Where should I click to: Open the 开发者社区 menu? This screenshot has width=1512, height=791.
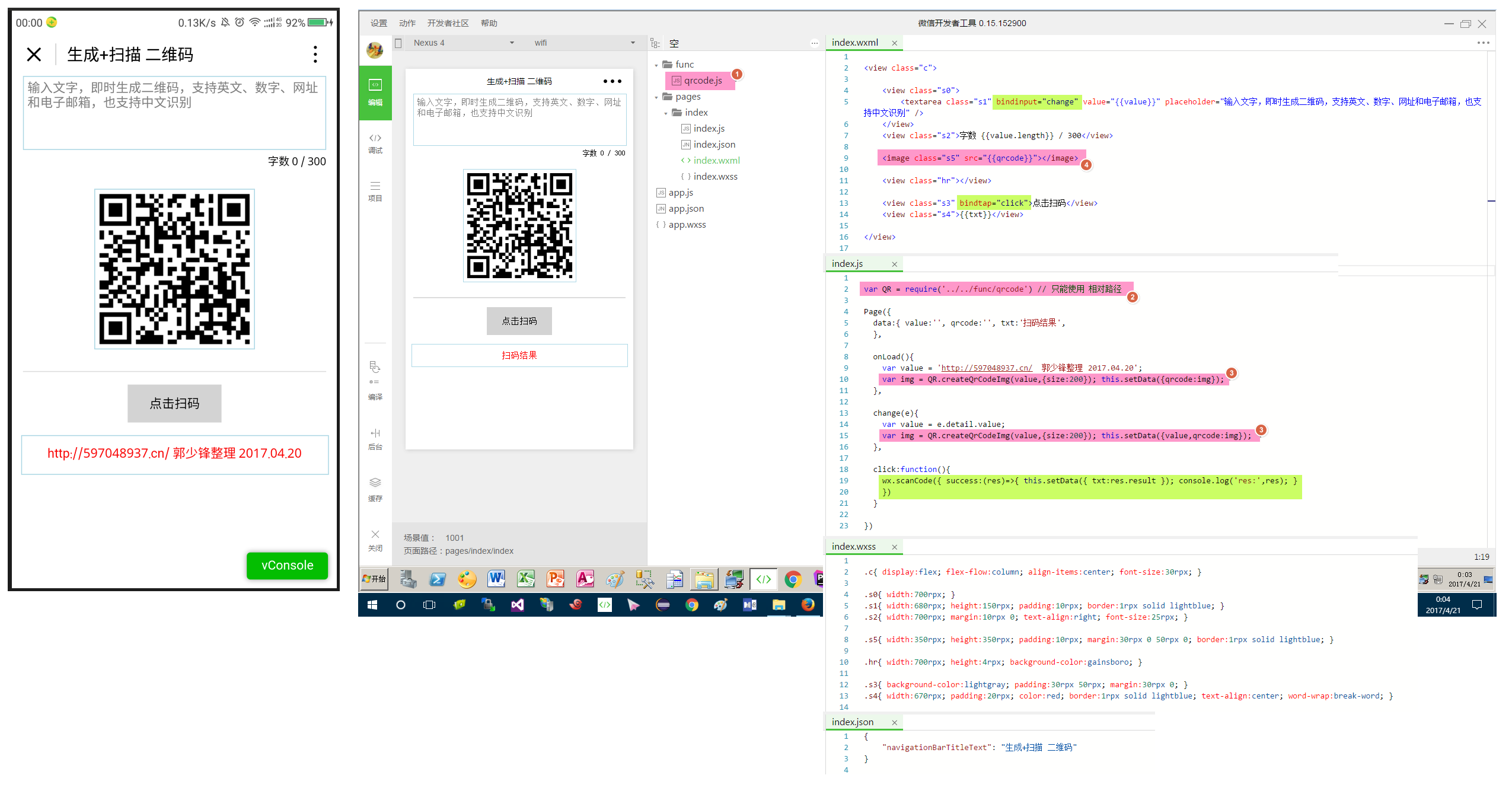pyautogui.click(x=448, y=23)
